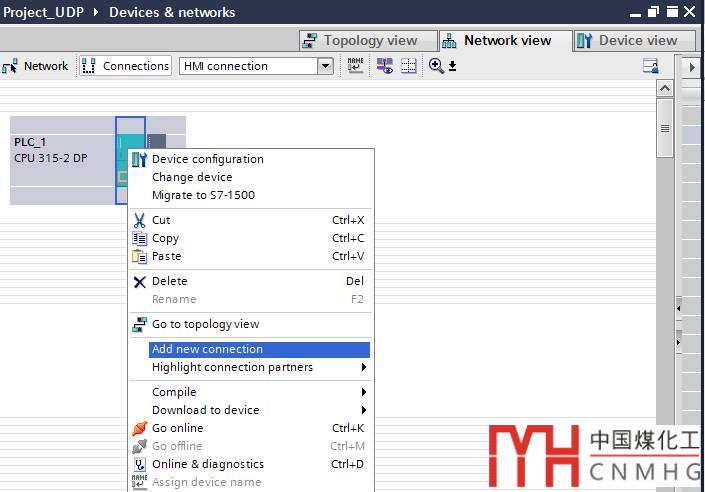705x492 pixels.
Task: Click Go online in the context menu
Action: pyautogui.click(x=177, y=428)
